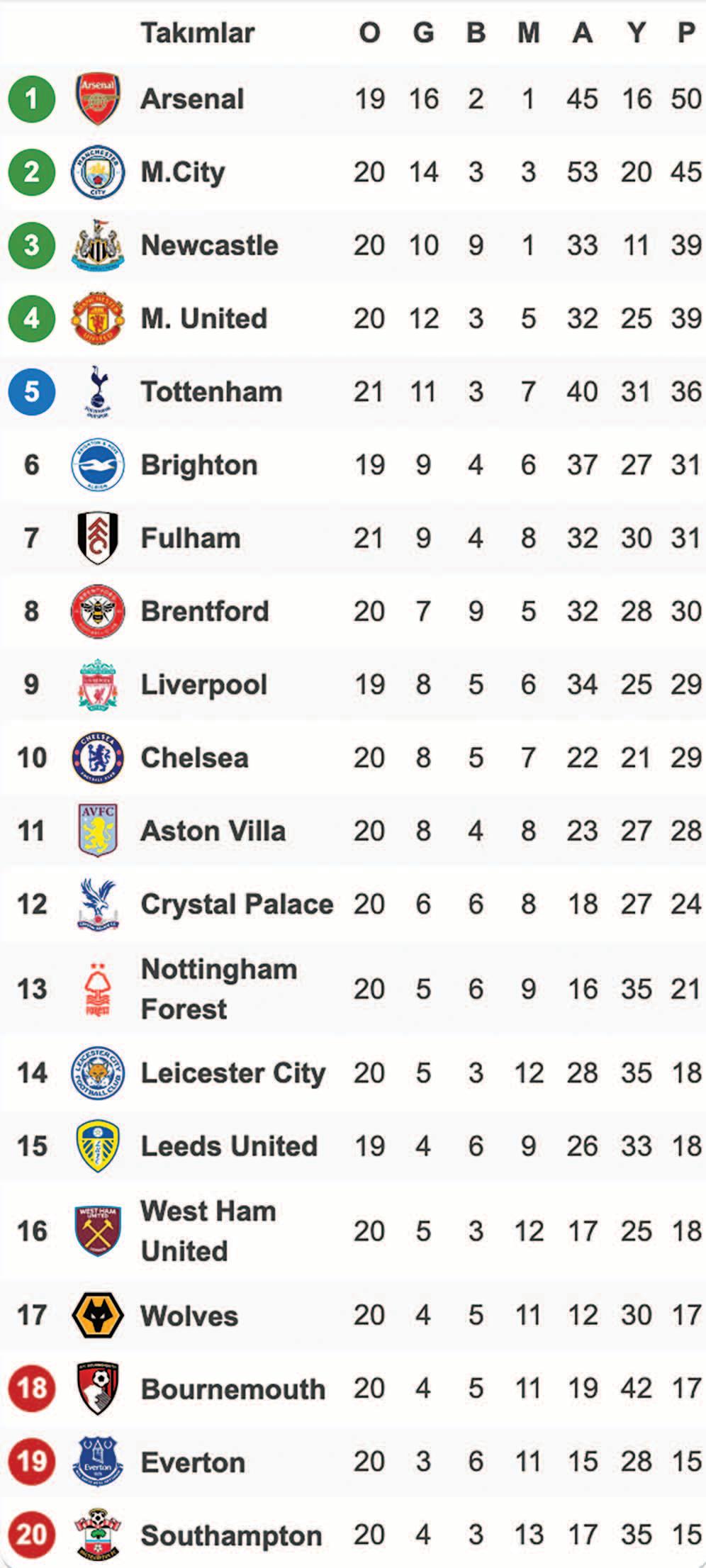Click the Arsenal club crest

98,99
